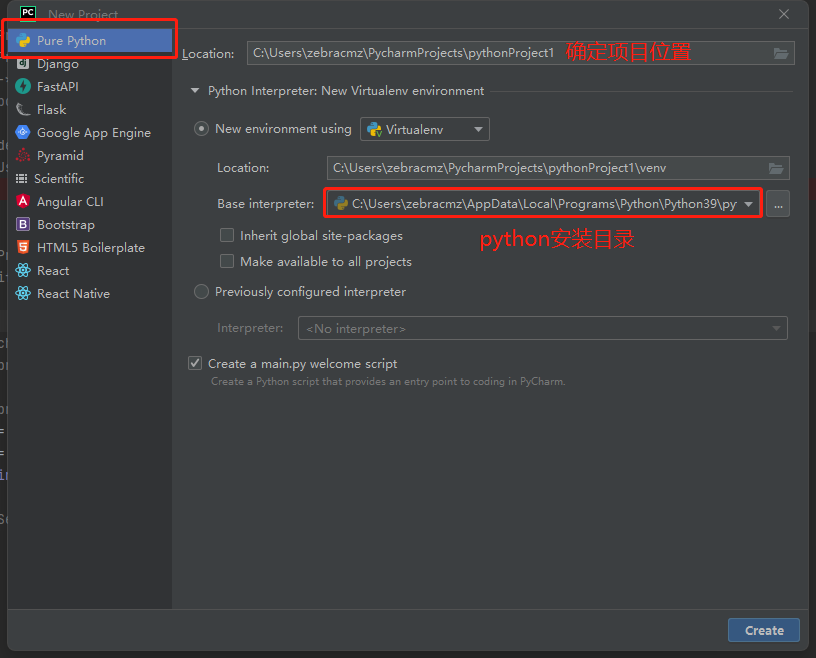Click the Scientific project grid icon
This screenshot has width=816, height=658.
(21, 179)
